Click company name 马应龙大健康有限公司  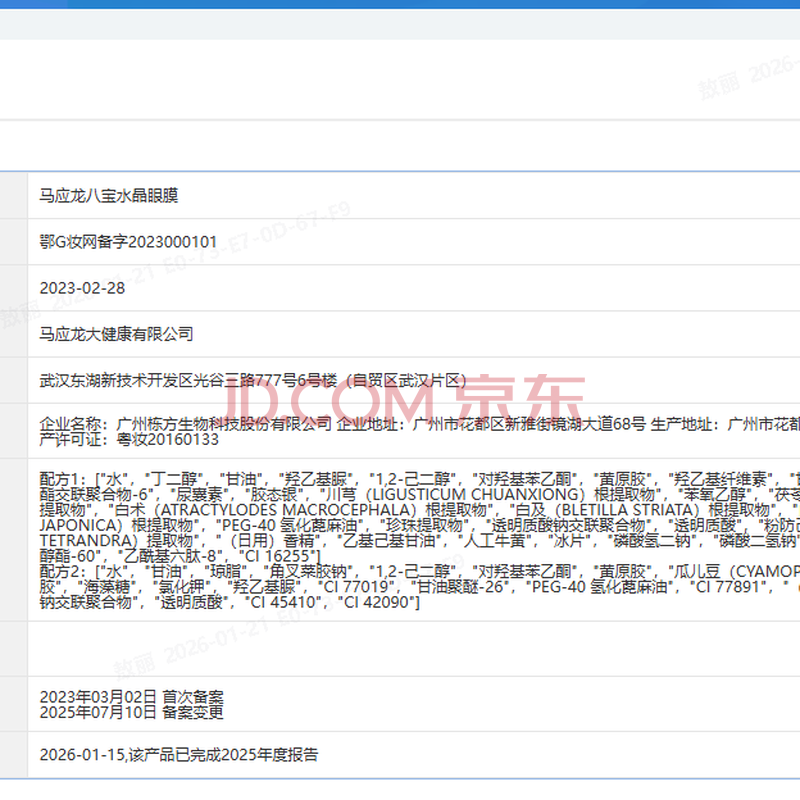[116, 334]
